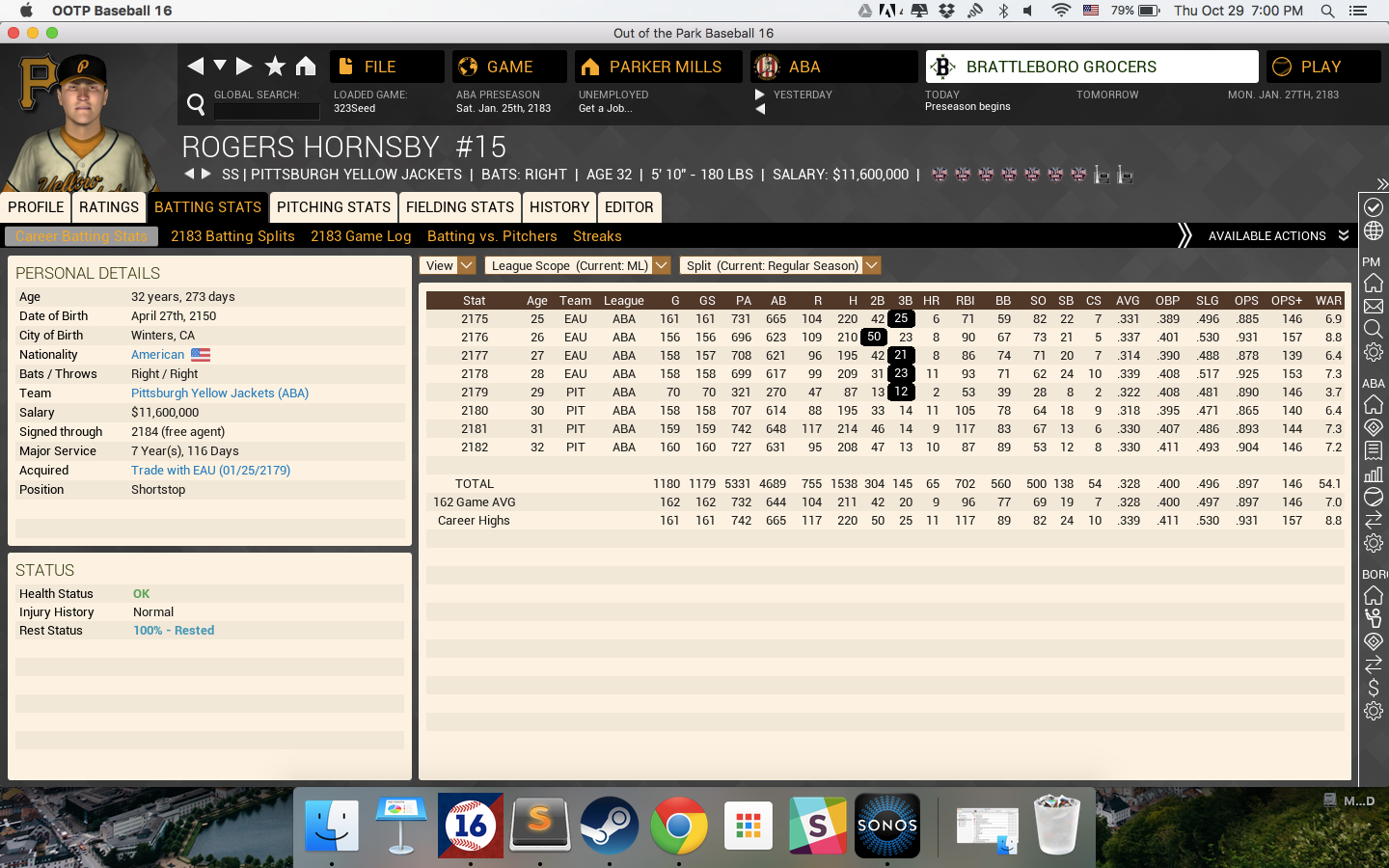
Task: Click the baseball icon in ABA sidebar
Action: [x=1374, y=497]
